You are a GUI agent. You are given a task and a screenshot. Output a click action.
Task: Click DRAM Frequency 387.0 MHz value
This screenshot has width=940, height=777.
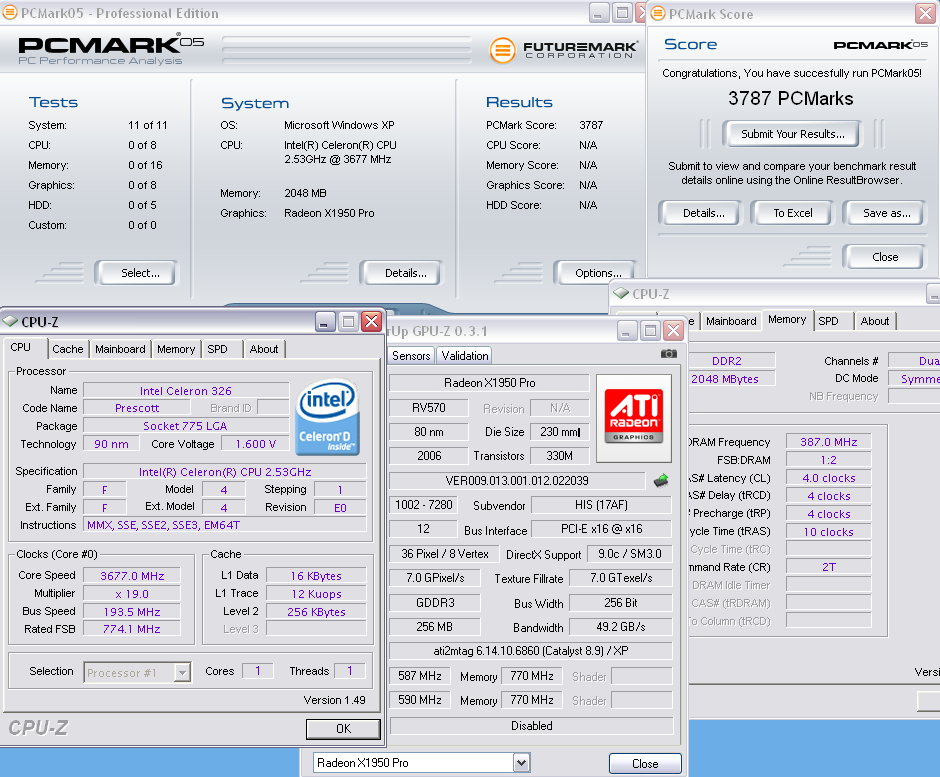[x=828, y=442]
